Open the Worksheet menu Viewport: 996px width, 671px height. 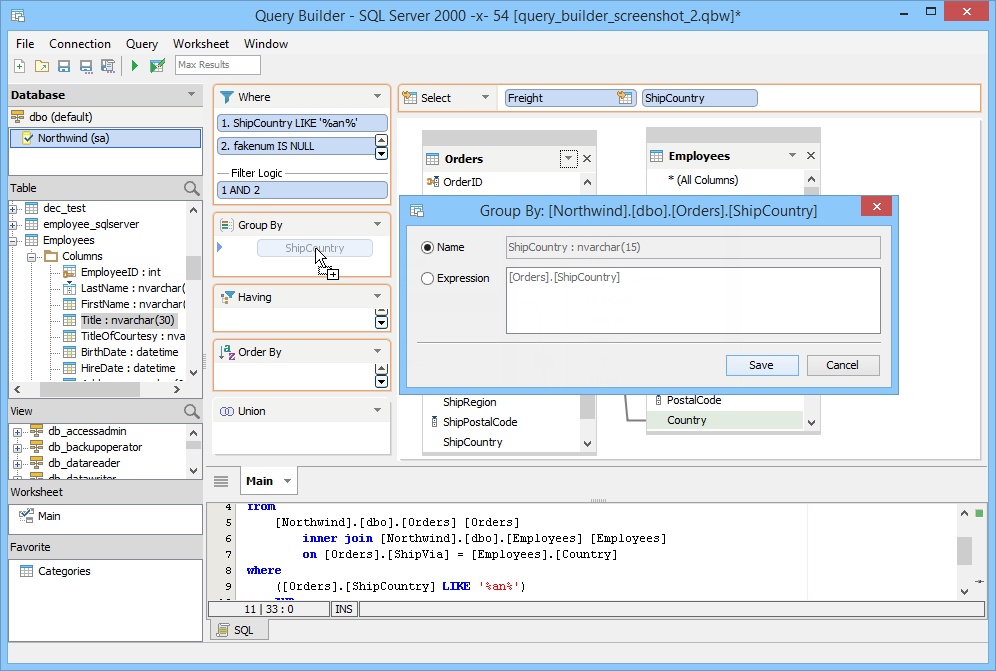coord(201,44)
